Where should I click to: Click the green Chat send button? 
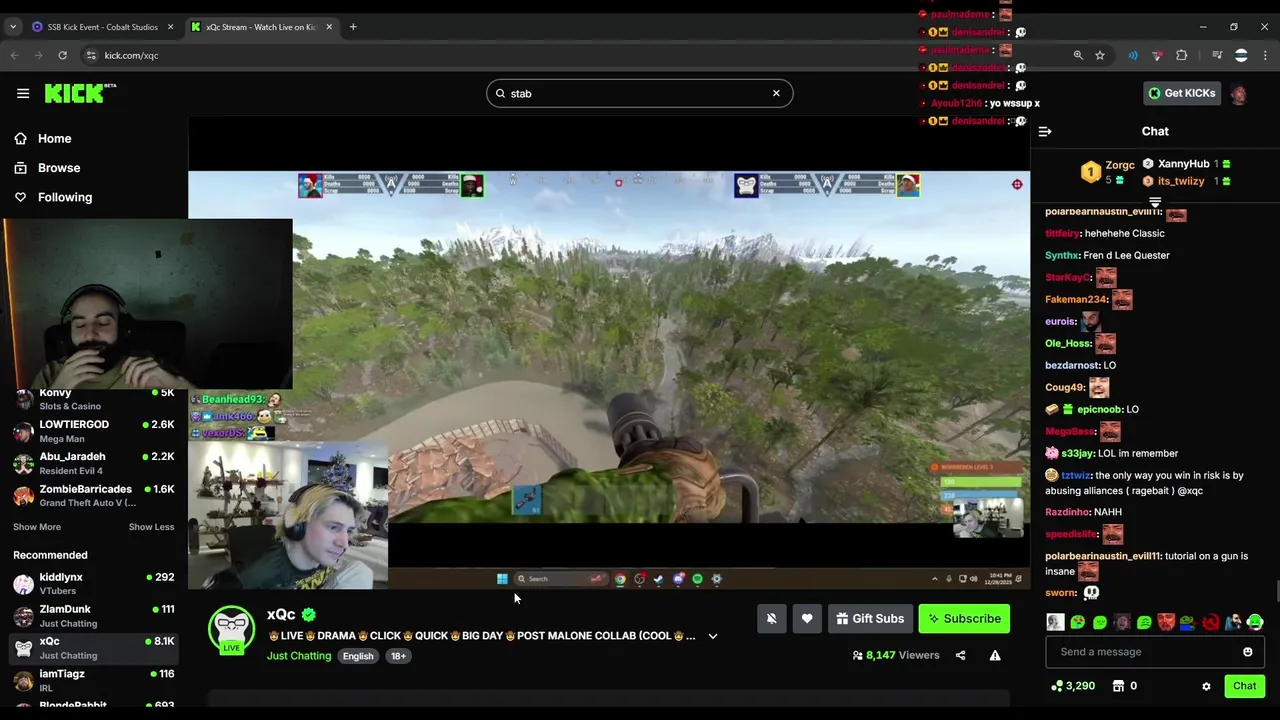click(x=1244, y=686)
